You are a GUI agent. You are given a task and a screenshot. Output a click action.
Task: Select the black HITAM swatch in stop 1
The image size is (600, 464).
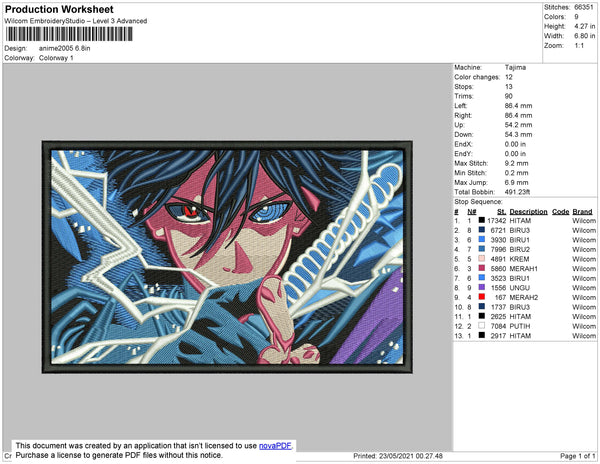tap(482, 220)
